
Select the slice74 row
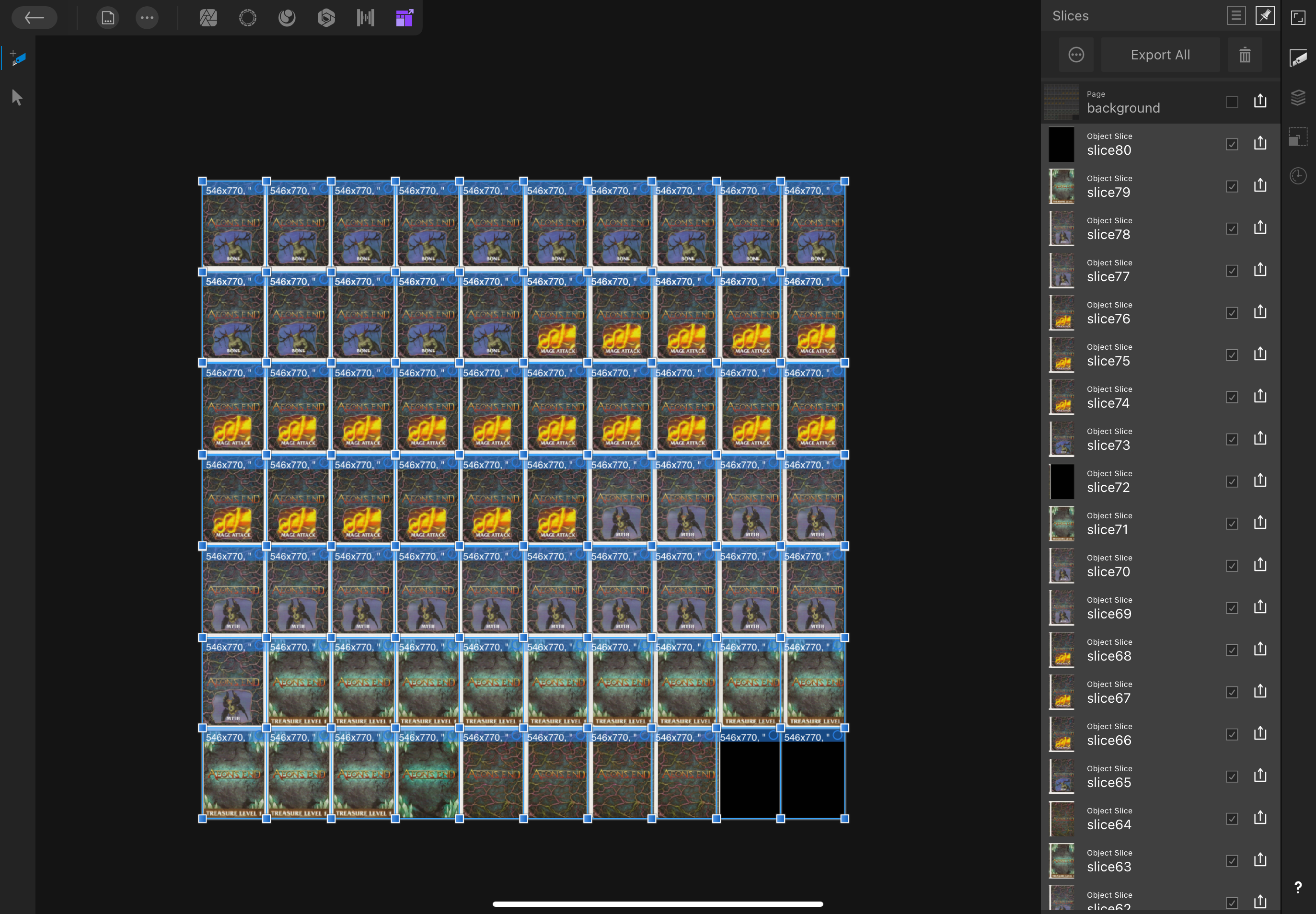1161,397
